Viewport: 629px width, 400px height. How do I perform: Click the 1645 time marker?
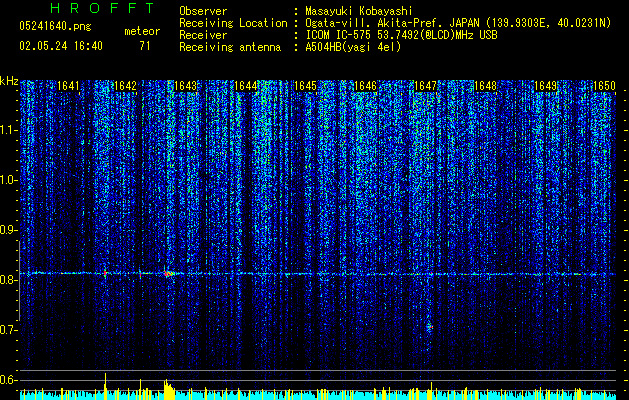pos(305,86)
